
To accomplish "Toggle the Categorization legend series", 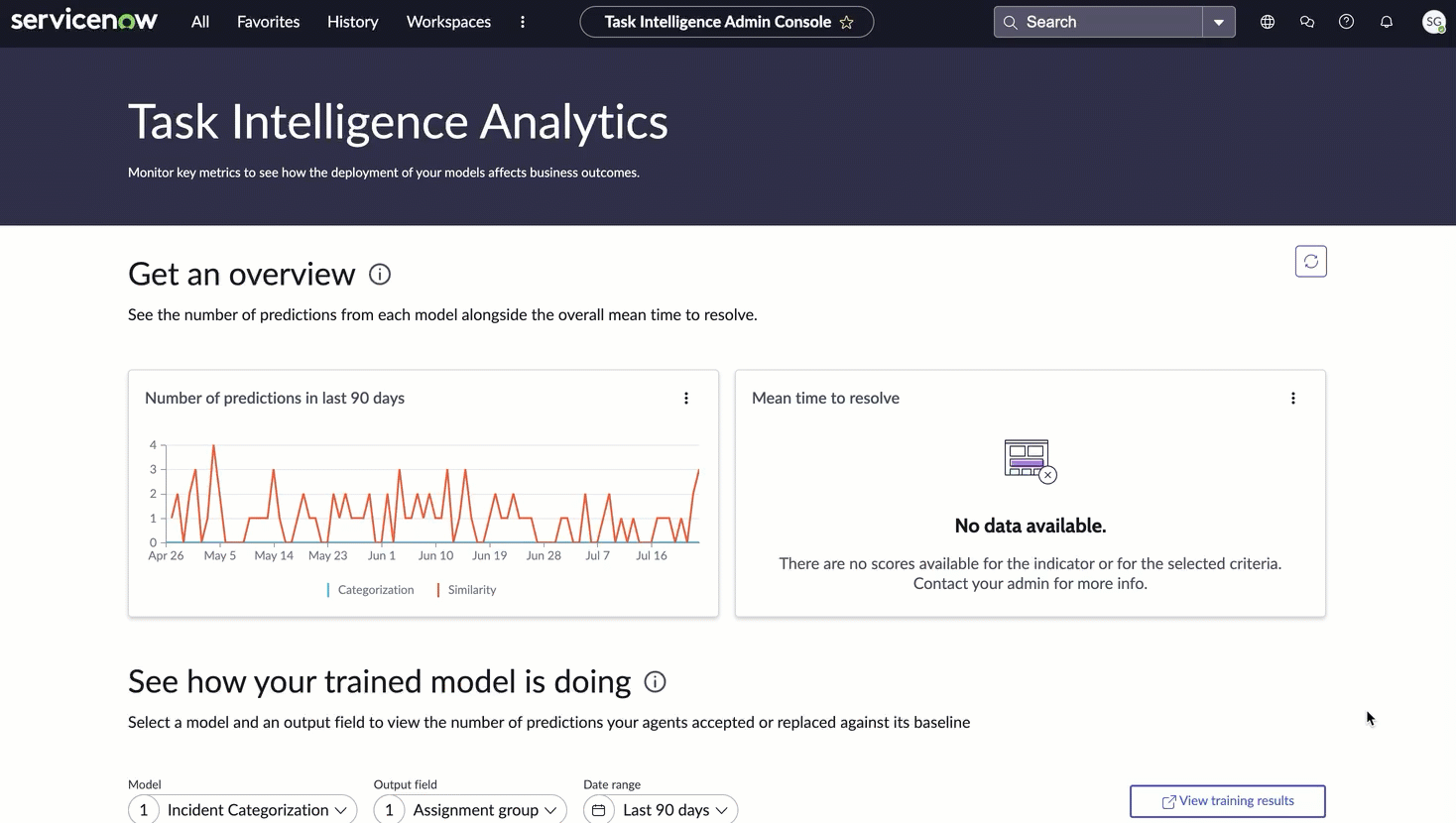I will [370, 590].
